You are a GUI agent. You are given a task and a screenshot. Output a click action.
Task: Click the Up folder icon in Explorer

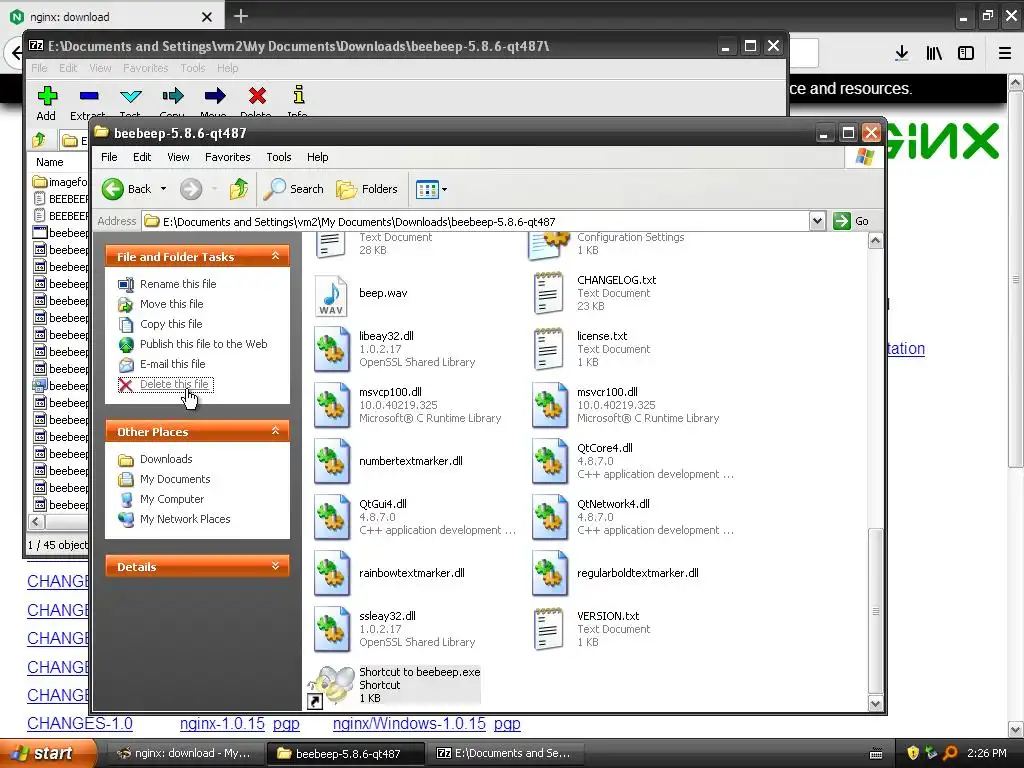coord(238,189)
